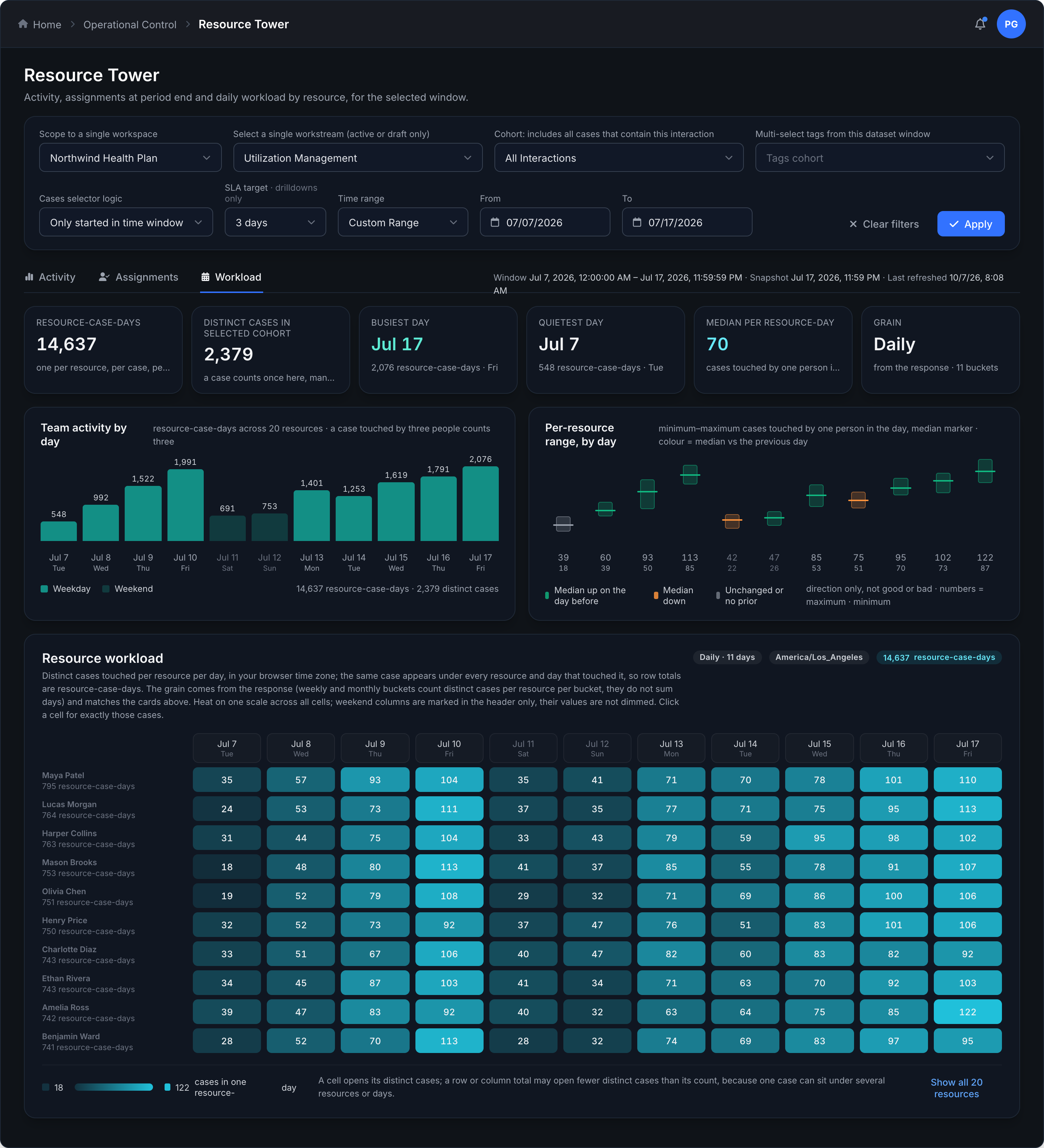Viewport: 1044px width, 1148px height.
Task: Click the 14,637 resource-case-days chip
Action: pyautogui.click(x=939, y=657)
